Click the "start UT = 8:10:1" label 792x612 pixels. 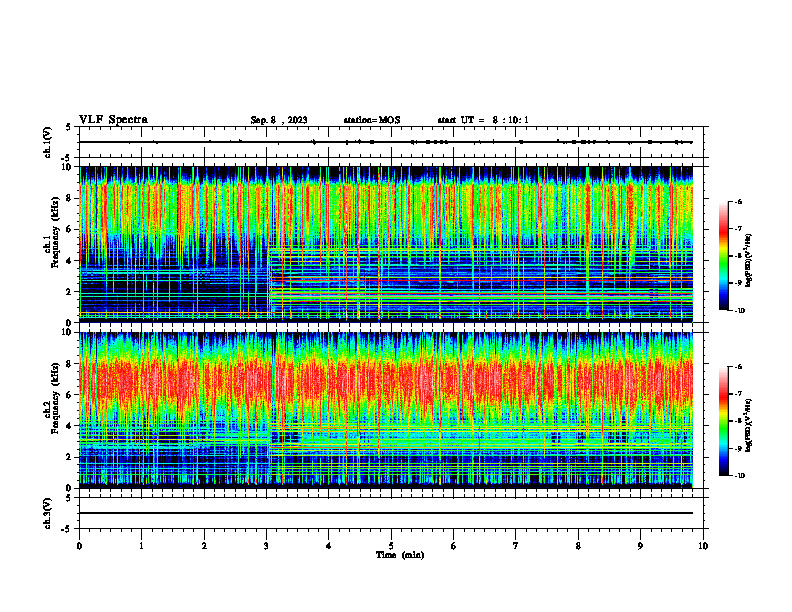483,120
